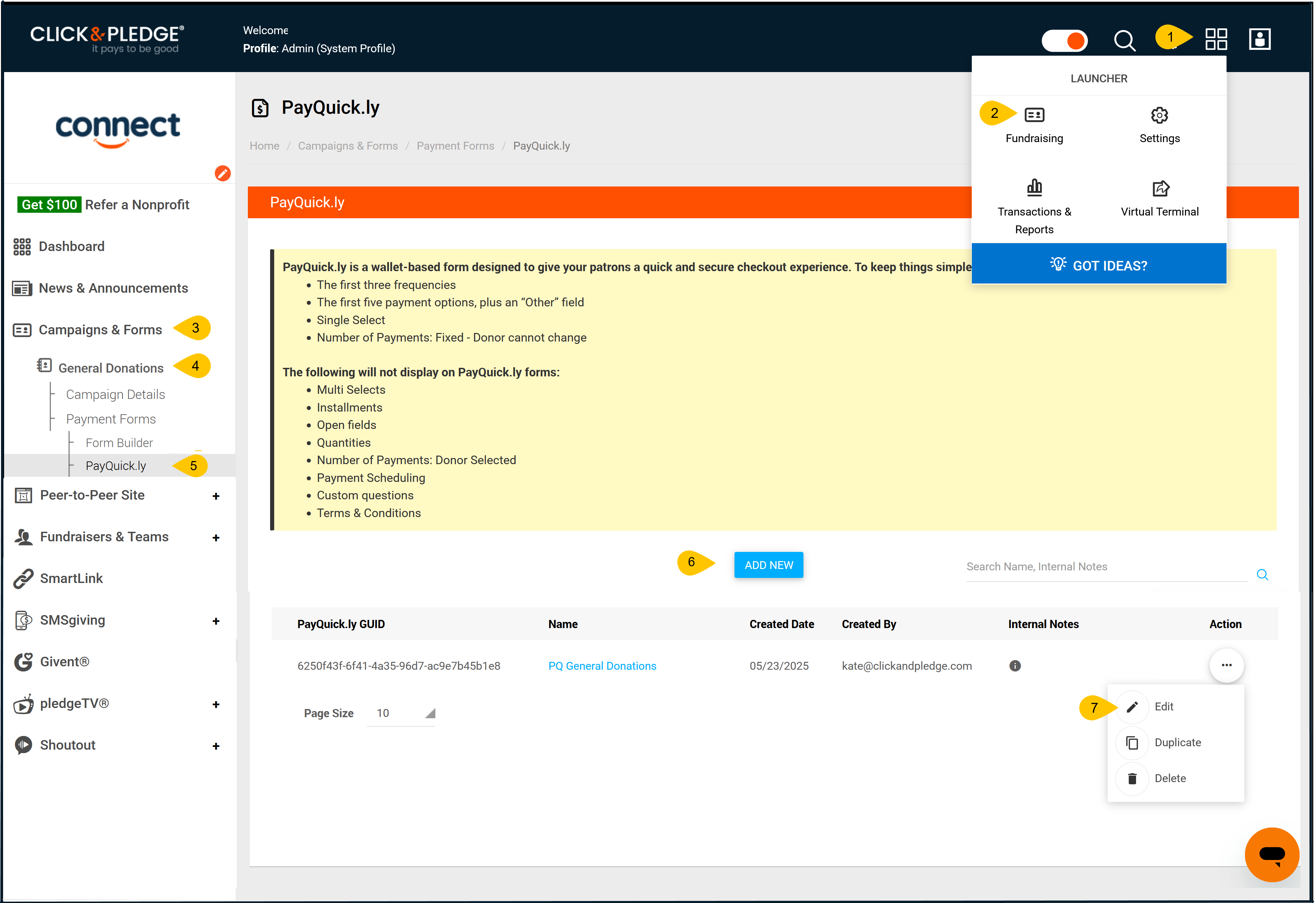Viewport: 1316px width, 903px height.
Task: Click the Dashboard grid icon
Action: (22, 247)
